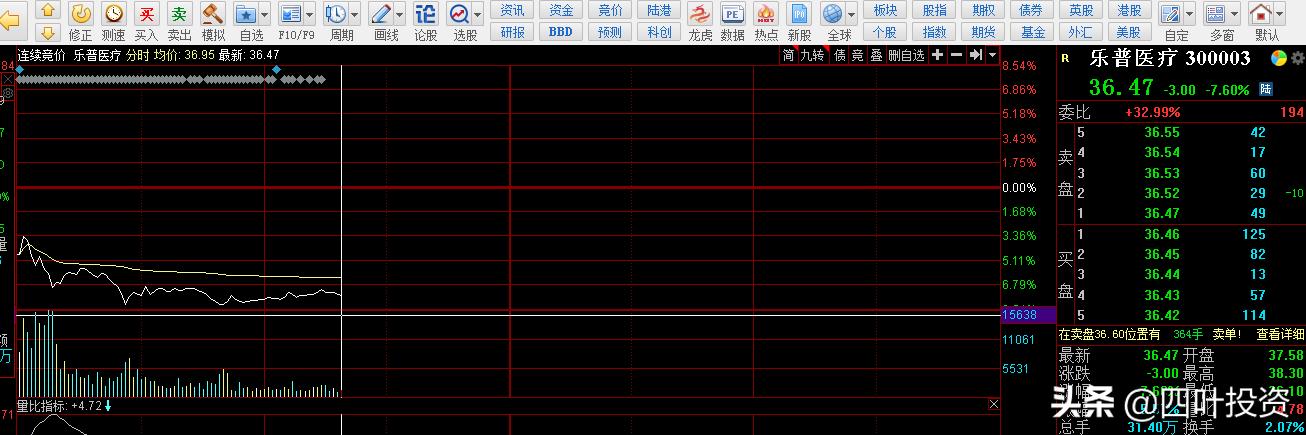Select the 基金 fund menu item
The width and height of the screenshot is (1306, 435).
point(1032,32)
